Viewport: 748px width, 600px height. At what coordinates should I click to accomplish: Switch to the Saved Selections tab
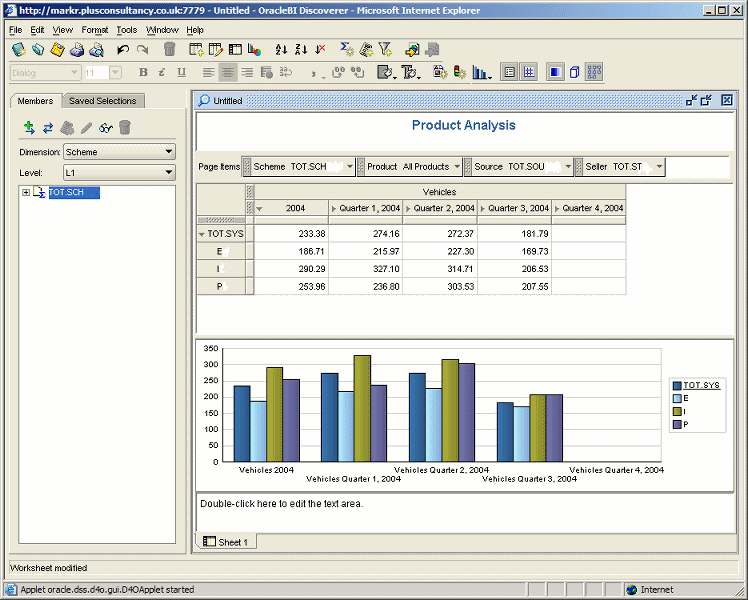[102, 101]
